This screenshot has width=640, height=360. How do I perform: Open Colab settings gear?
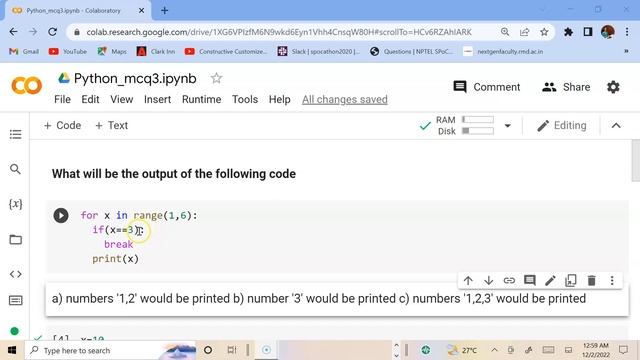[613, 87]
